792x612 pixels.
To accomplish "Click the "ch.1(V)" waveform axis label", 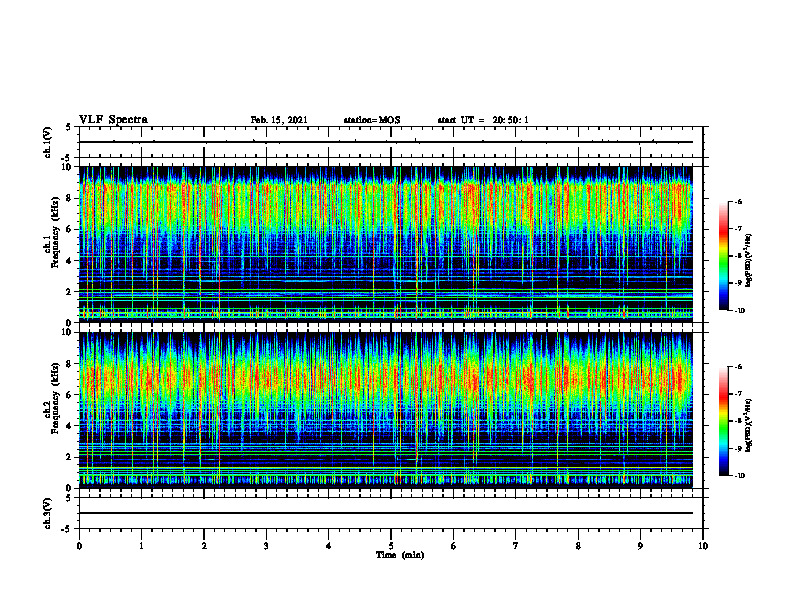I will (x=47, y=142).
